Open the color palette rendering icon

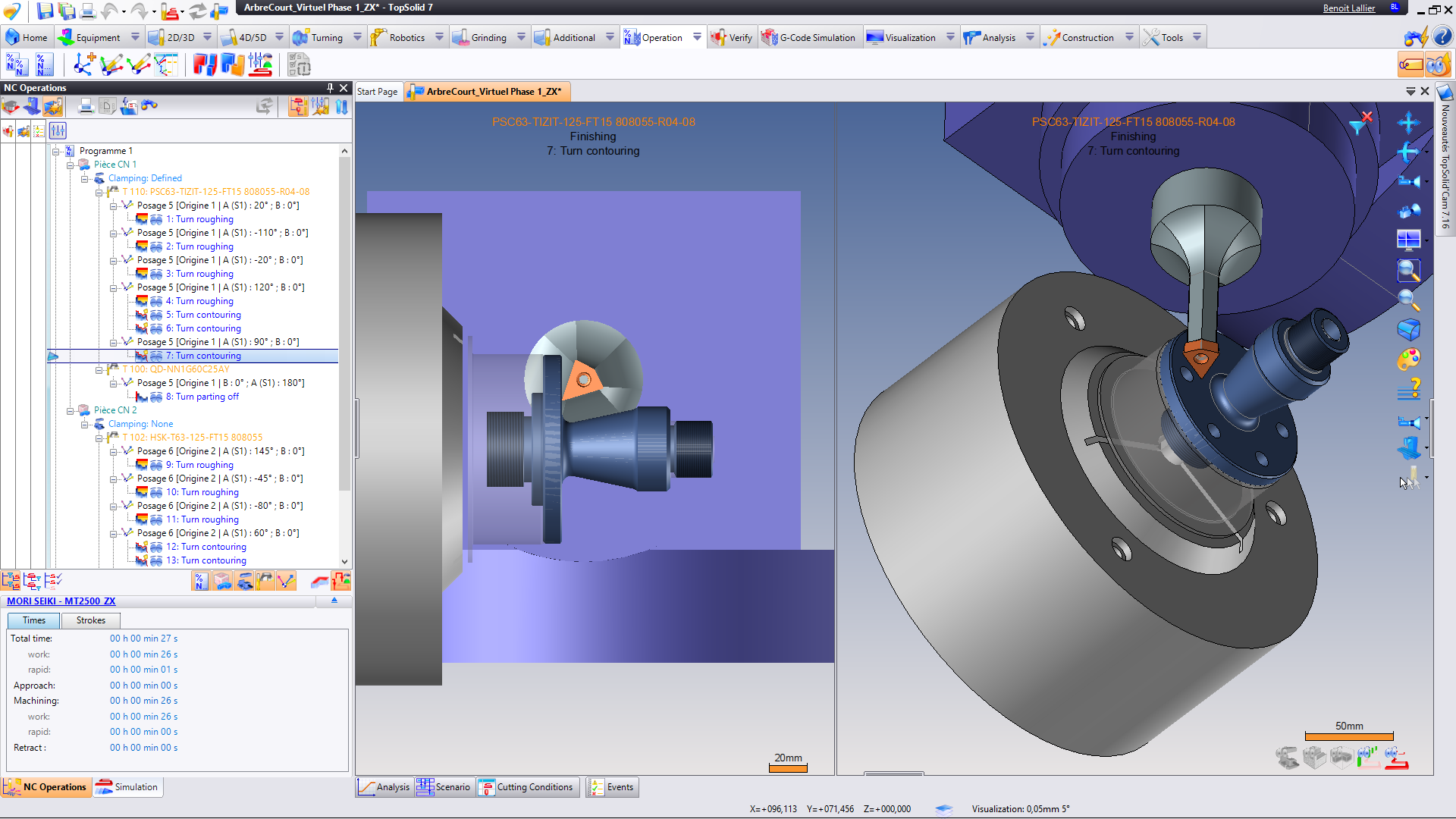[1408, 359]
